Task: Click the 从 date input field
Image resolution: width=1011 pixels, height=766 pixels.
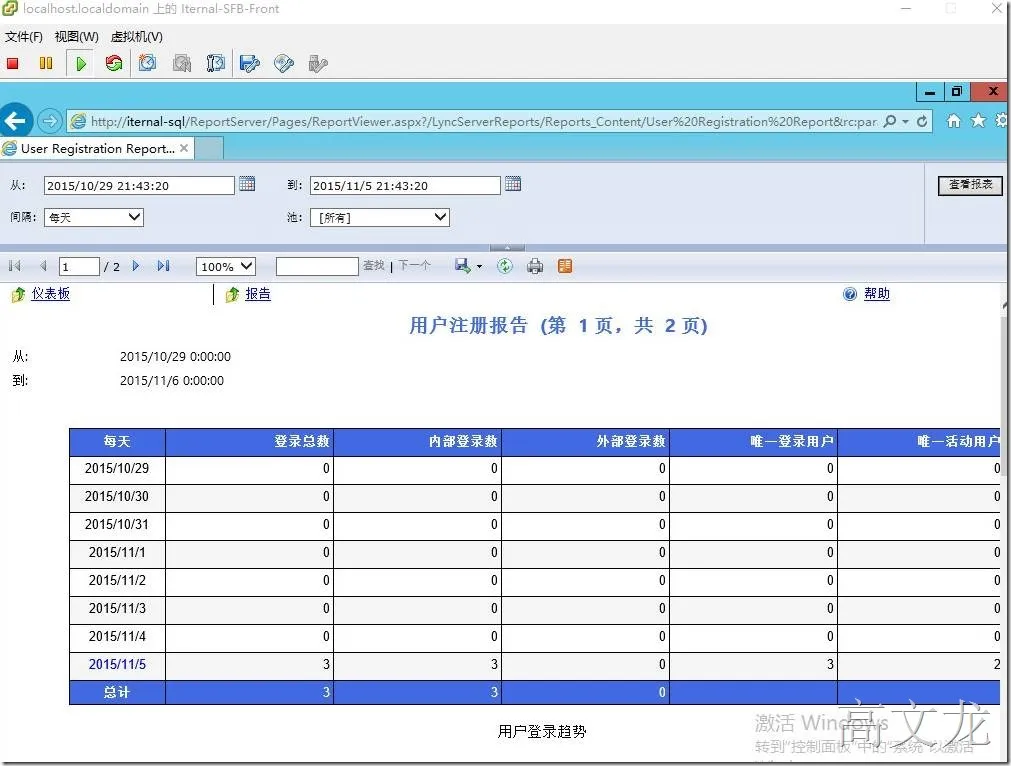Action: tap(139, 186)
